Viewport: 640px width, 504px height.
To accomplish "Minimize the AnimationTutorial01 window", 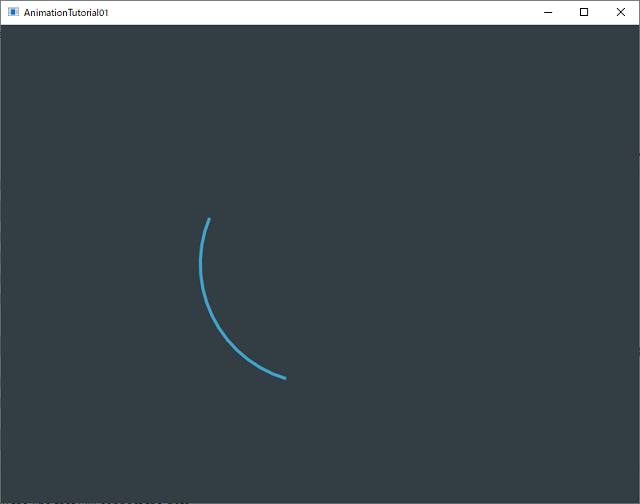I will [548, 13].
